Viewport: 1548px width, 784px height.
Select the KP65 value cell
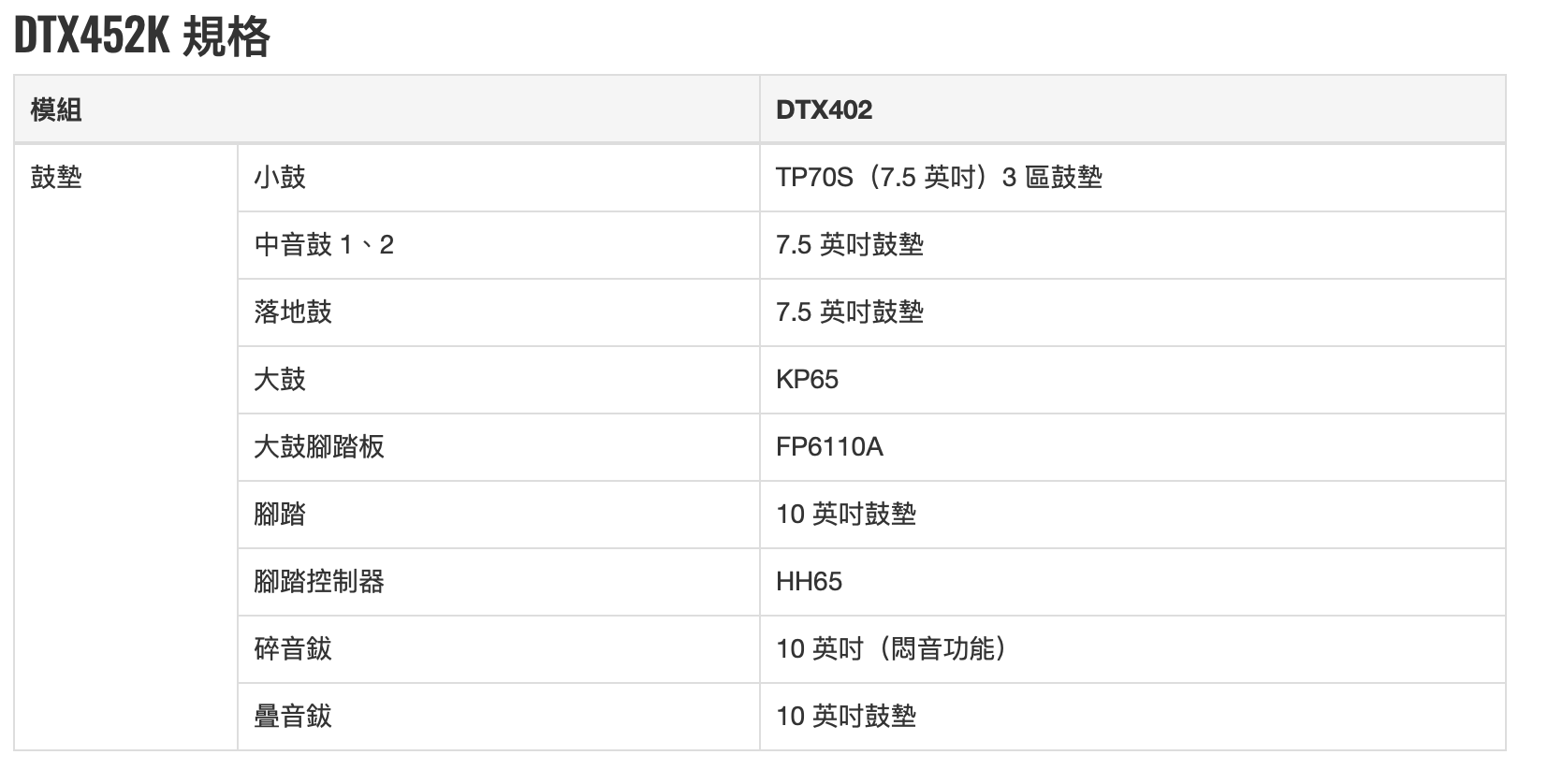pyautogui.click(x=807, y=379)
